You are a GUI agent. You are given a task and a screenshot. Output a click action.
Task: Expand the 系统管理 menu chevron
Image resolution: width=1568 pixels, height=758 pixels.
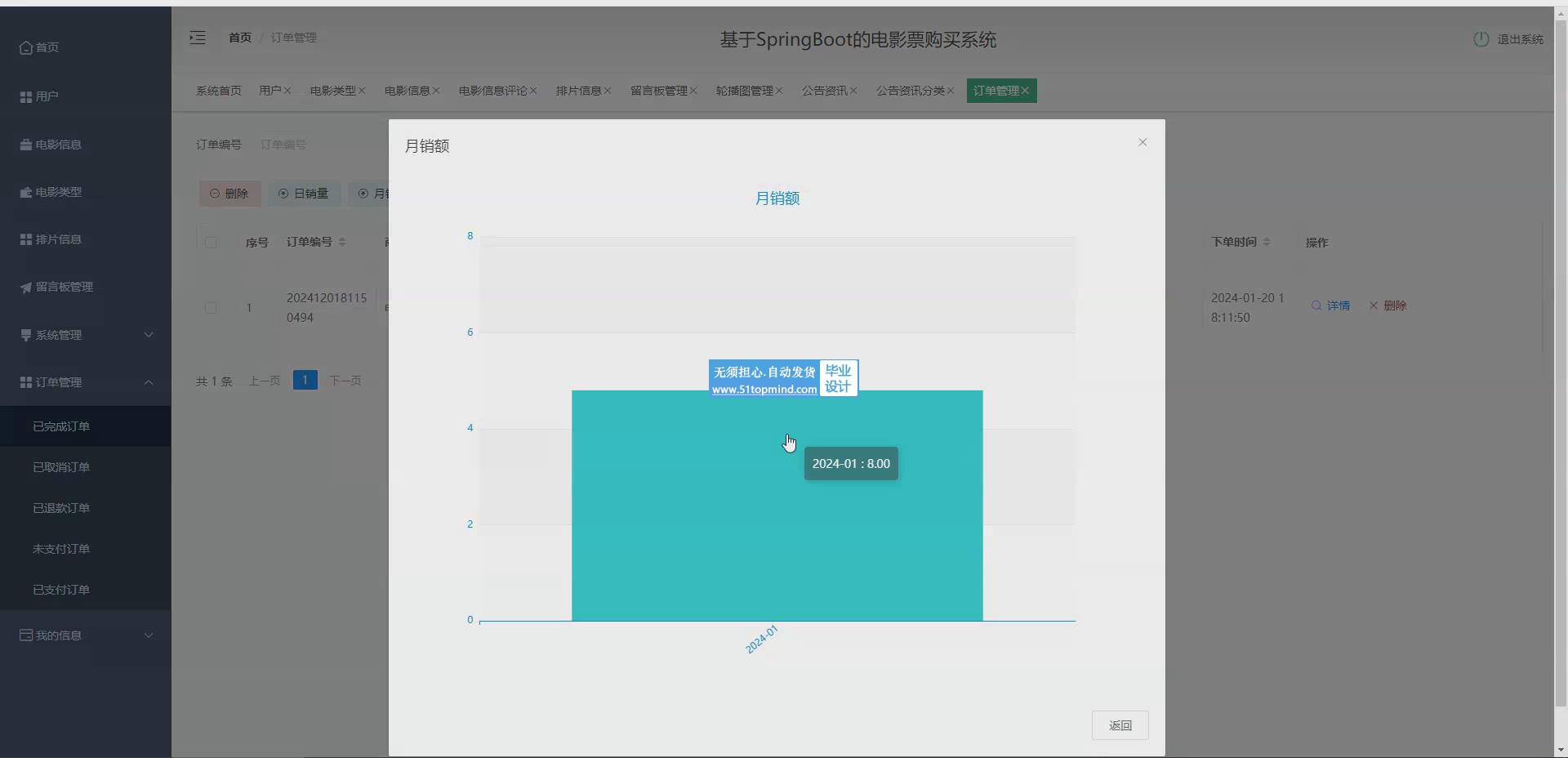(x=149, y=335)
